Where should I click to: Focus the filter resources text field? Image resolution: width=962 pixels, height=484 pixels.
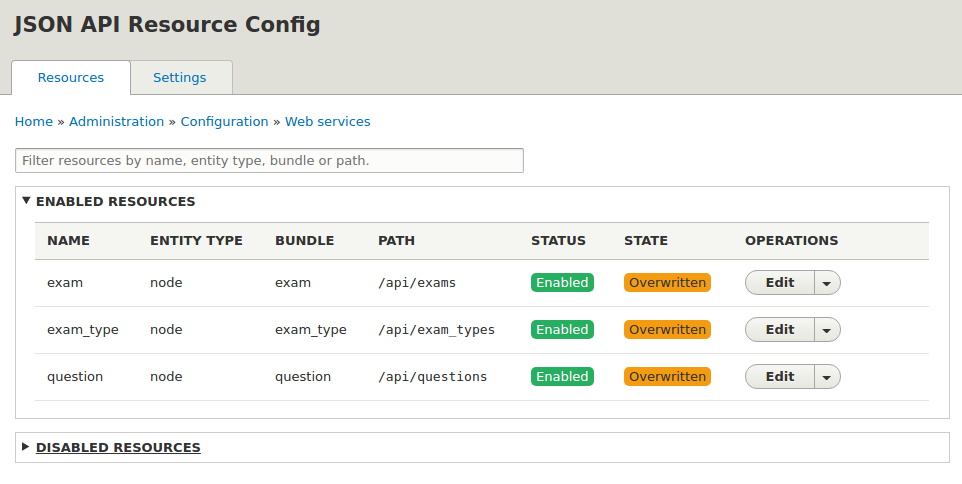point(269,161)
